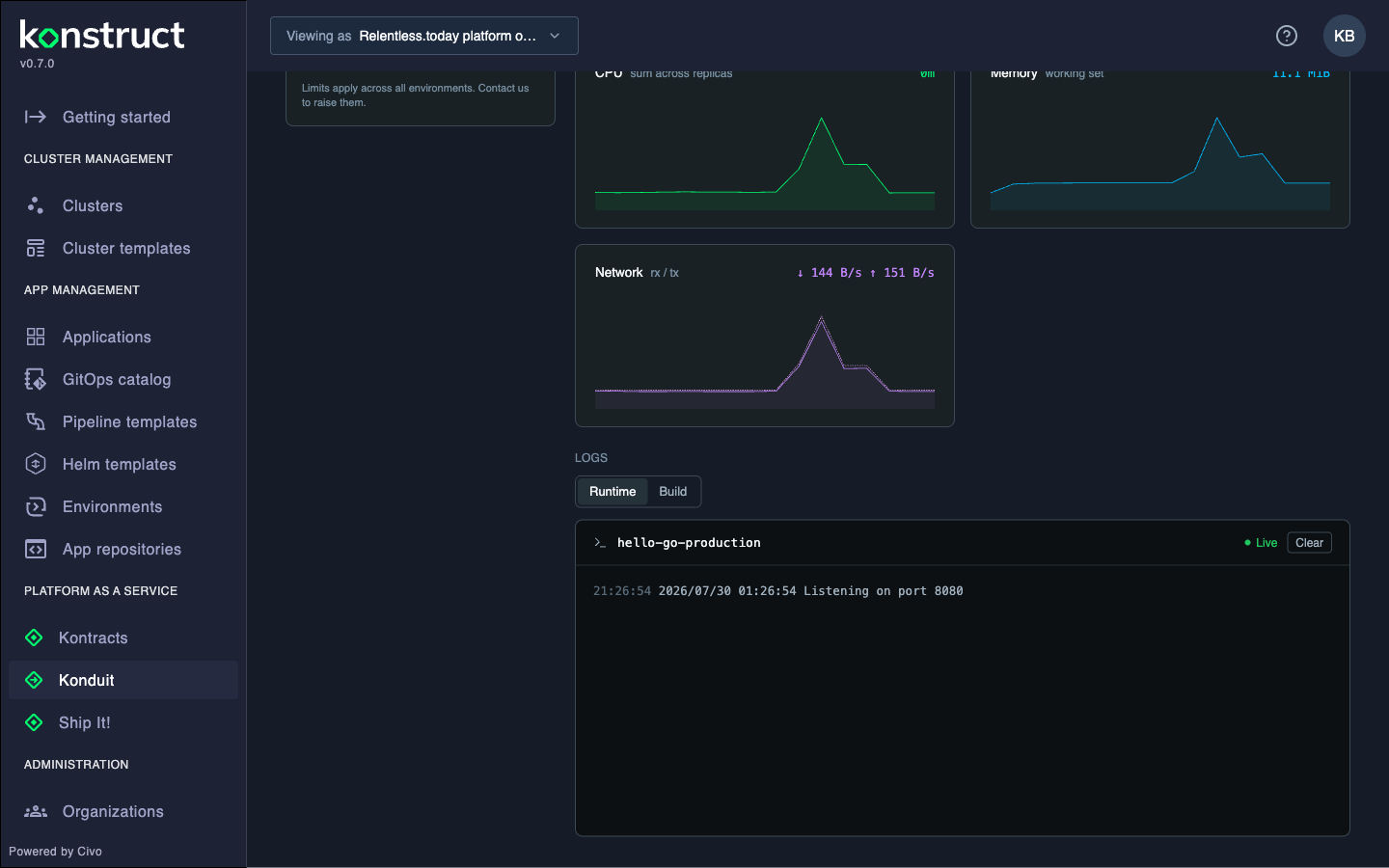This screenshot has height=868, width=1389.
Task: Switch to the Runtime logs tab
Action: (x=613, y=492)
